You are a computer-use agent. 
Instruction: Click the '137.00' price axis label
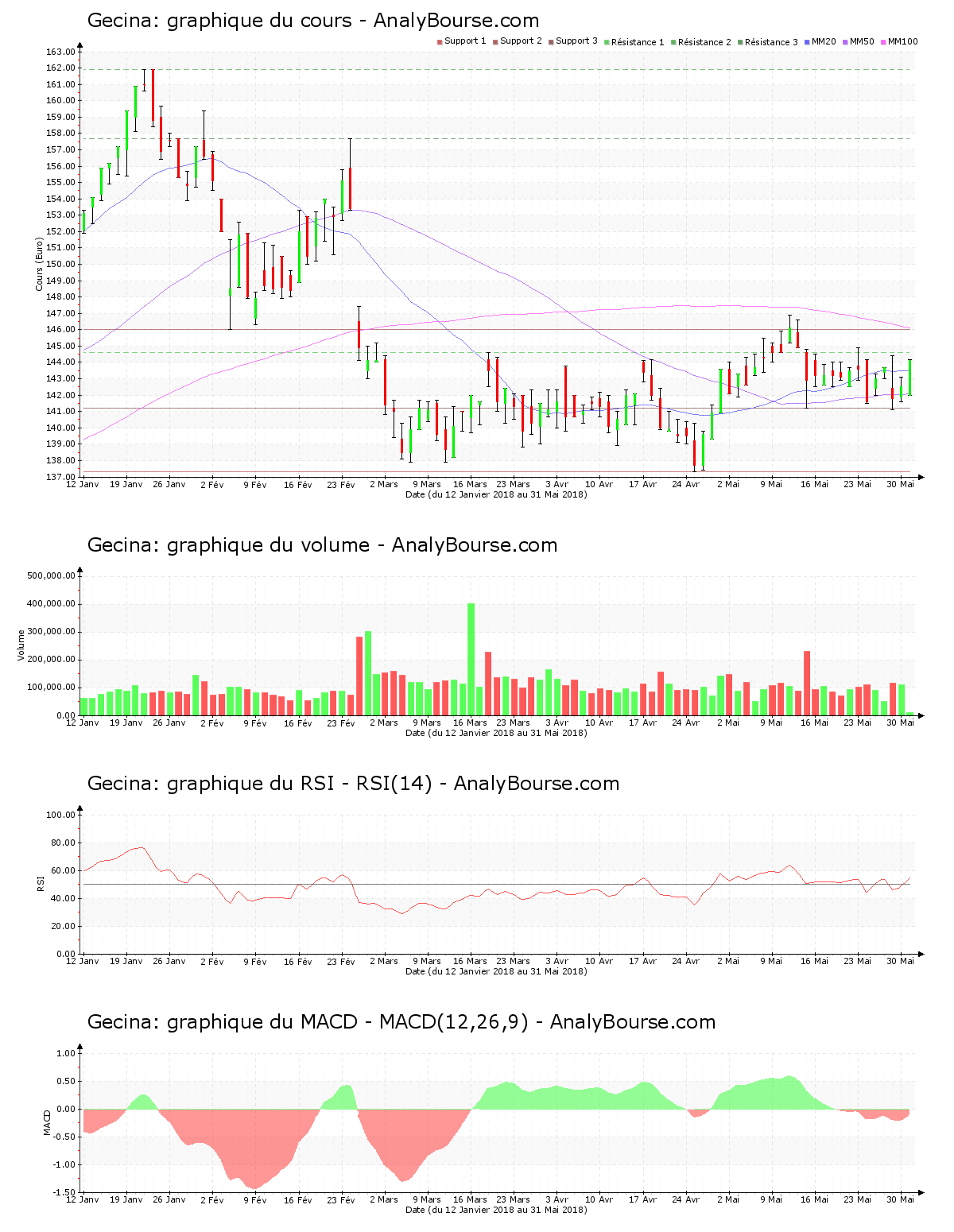60,477
